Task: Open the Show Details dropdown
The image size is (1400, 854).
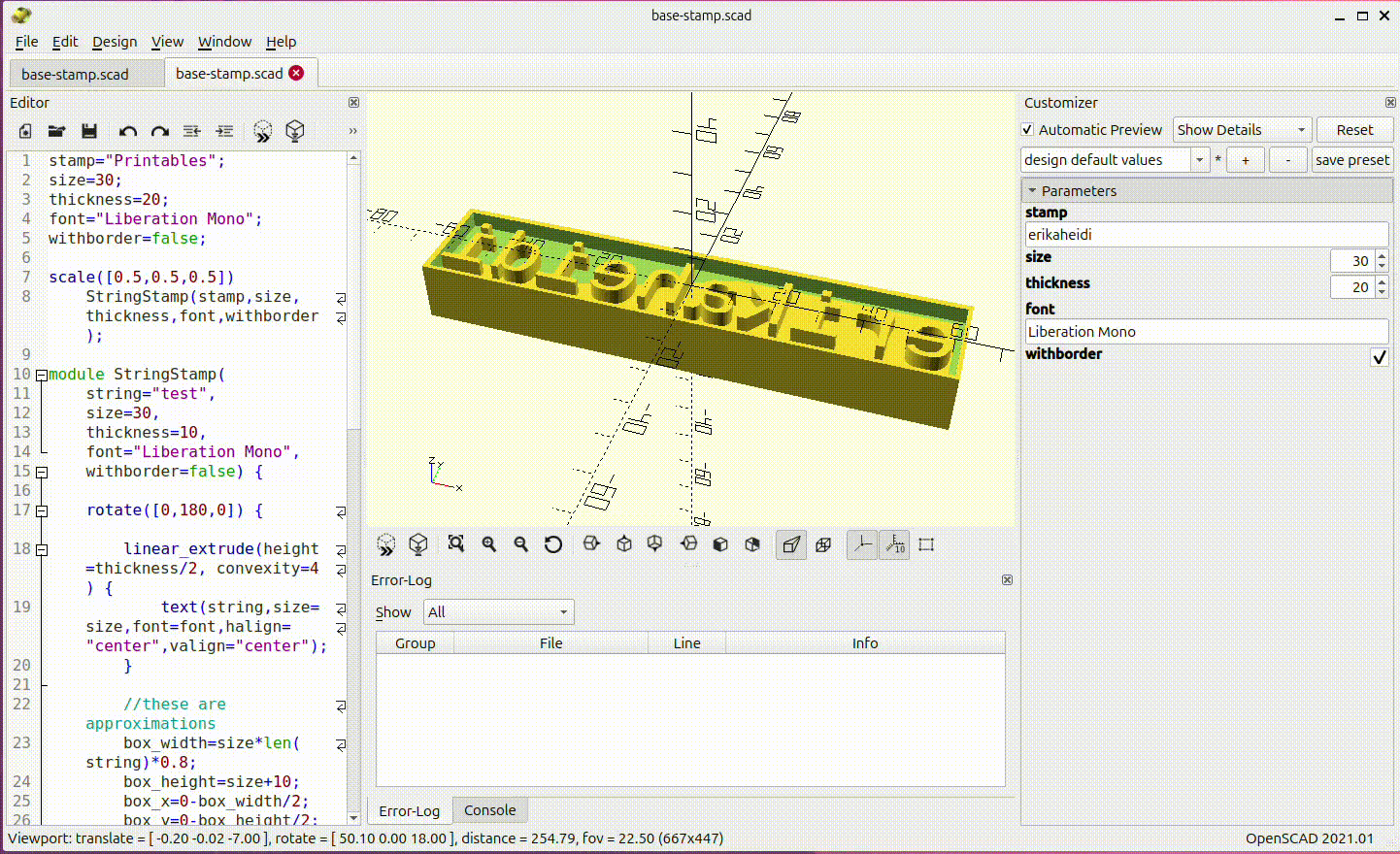Action: click(1243, 130)
